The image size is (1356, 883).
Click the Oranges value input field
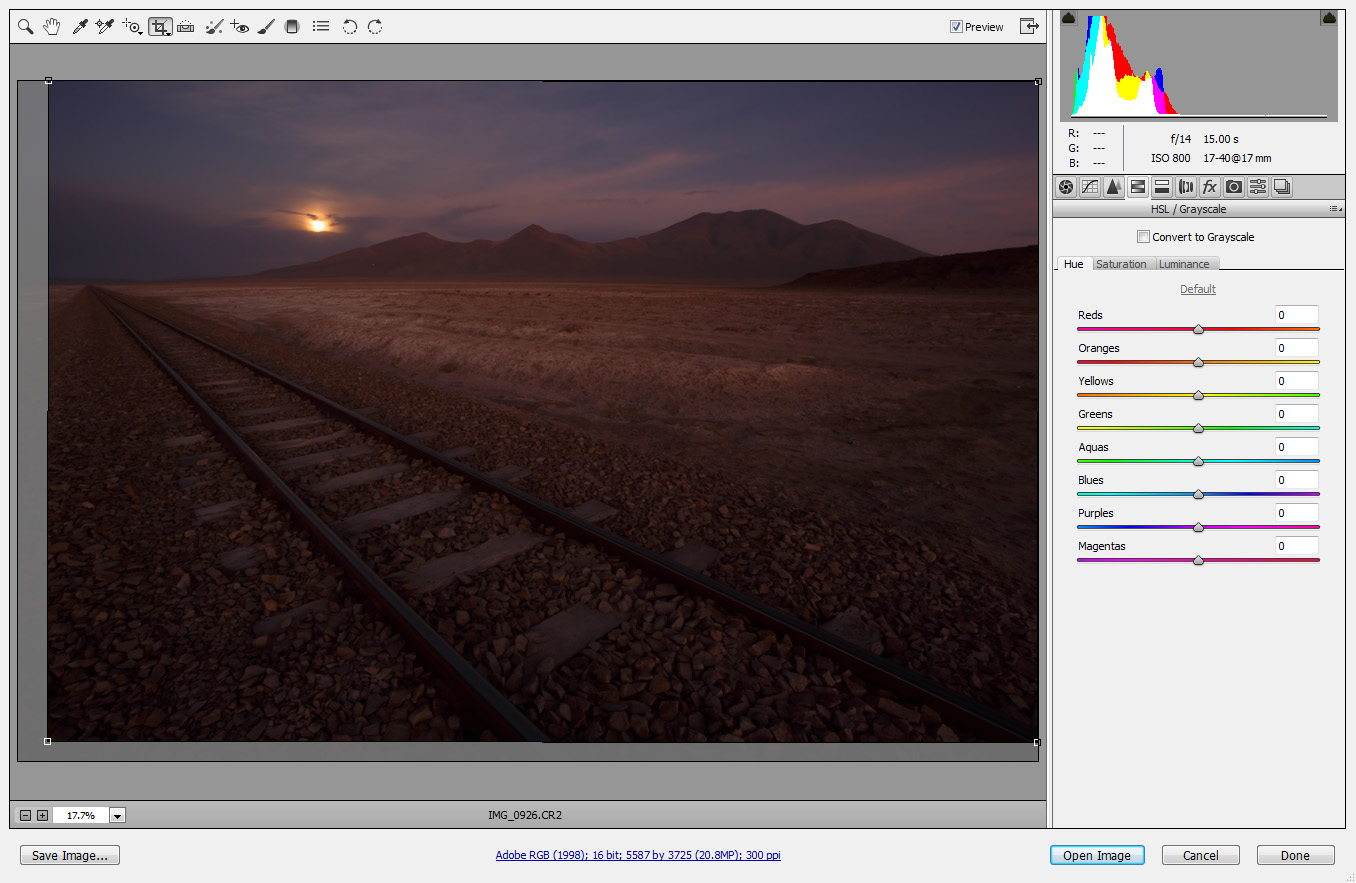pos(1296,348)
